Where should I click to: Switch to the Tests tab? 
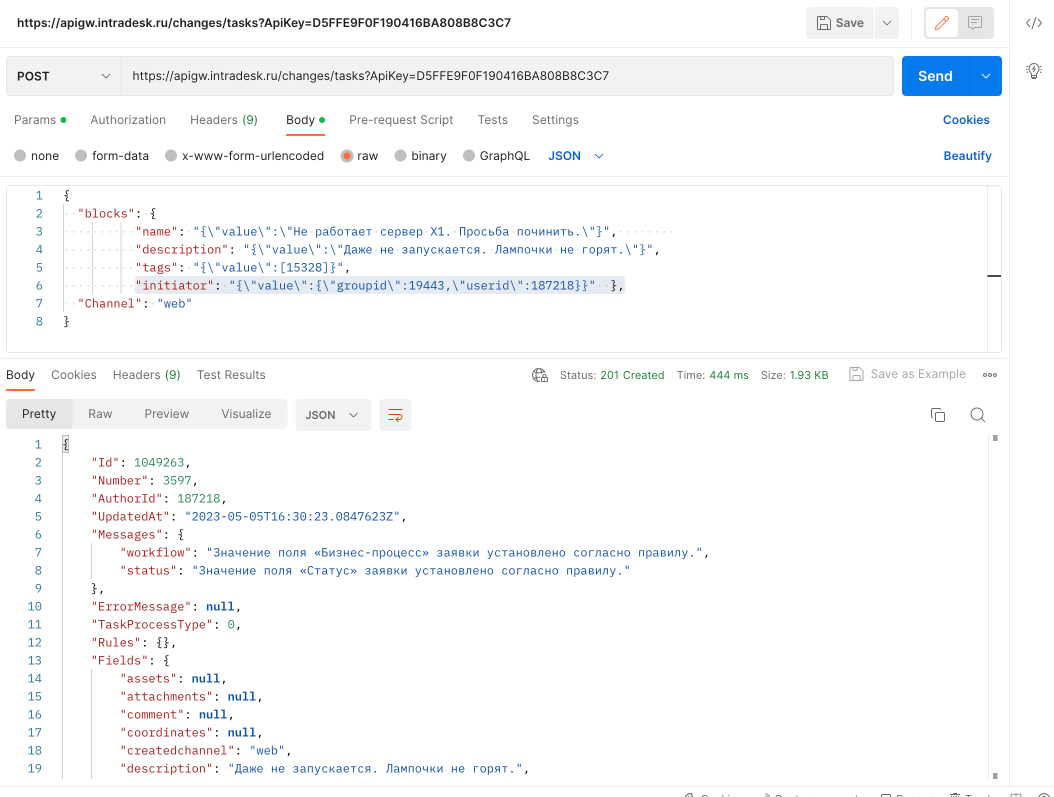[x=493, y=120]
